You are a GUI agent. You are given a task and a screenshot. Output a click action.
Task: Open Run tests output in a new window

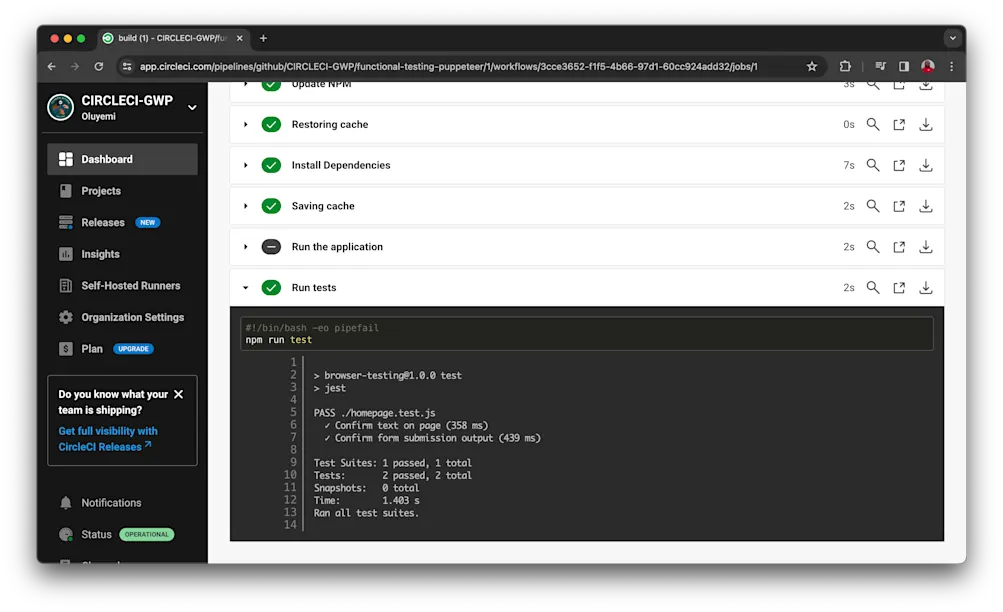(x=898, y=287)
